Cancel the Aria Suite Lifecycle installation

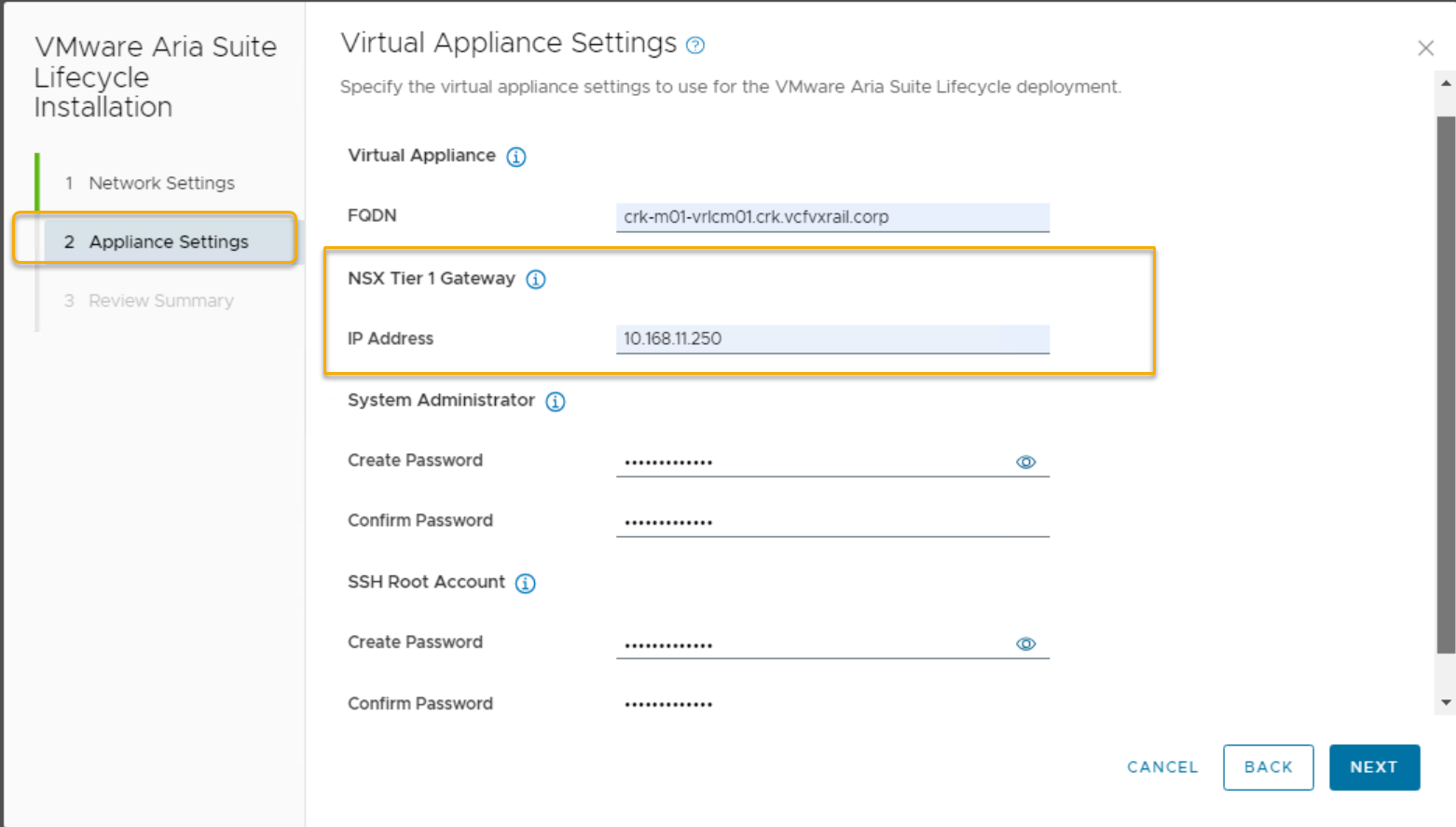point(1161,767)
